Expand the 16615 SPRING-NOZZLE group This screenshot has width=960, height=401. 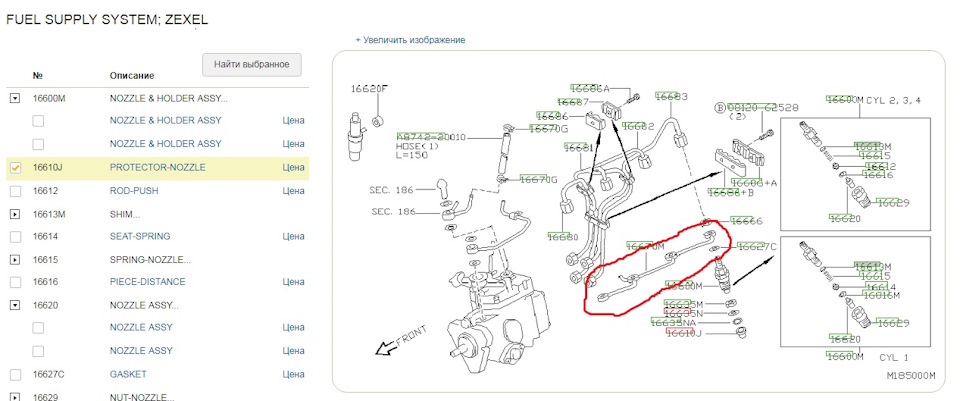click(15, 260)
